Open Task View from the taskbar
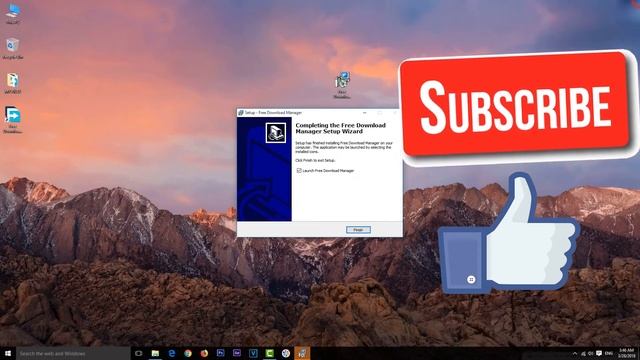This screenshot has width=640, height=360. click(x=139, y=353)
